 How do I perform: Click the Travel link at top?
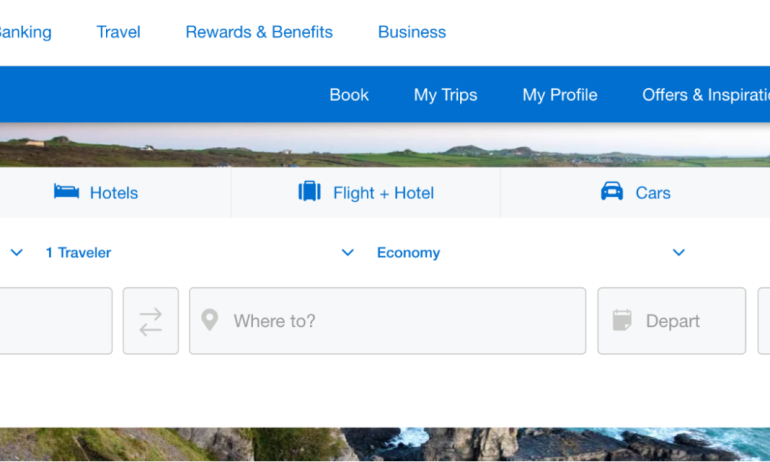click(x=118, y=32)
